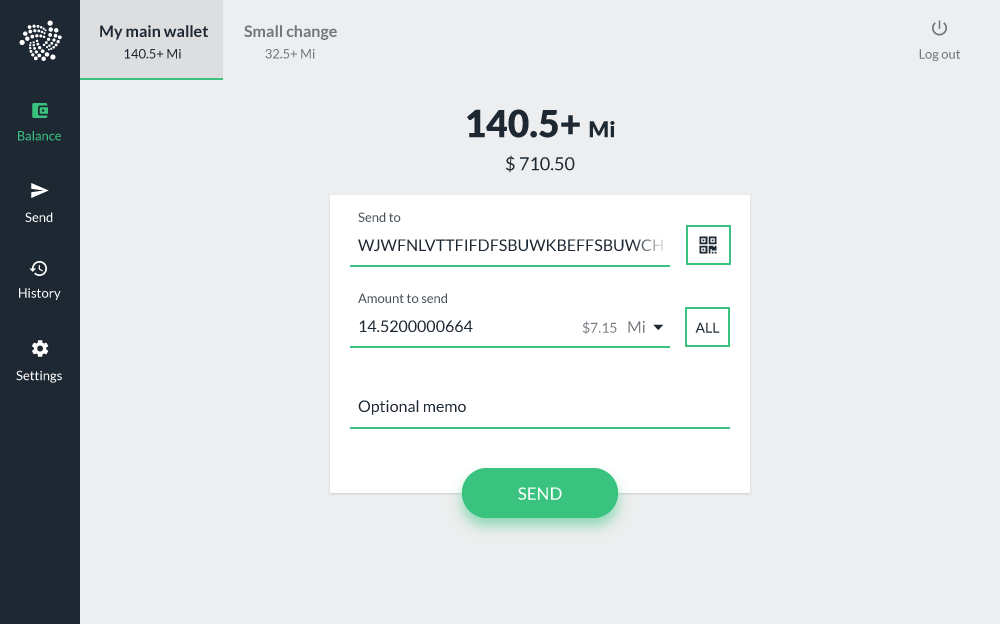Open the Settings gear icon
The width and height of the screenshot is (1000, 624).
click(40, 348)
